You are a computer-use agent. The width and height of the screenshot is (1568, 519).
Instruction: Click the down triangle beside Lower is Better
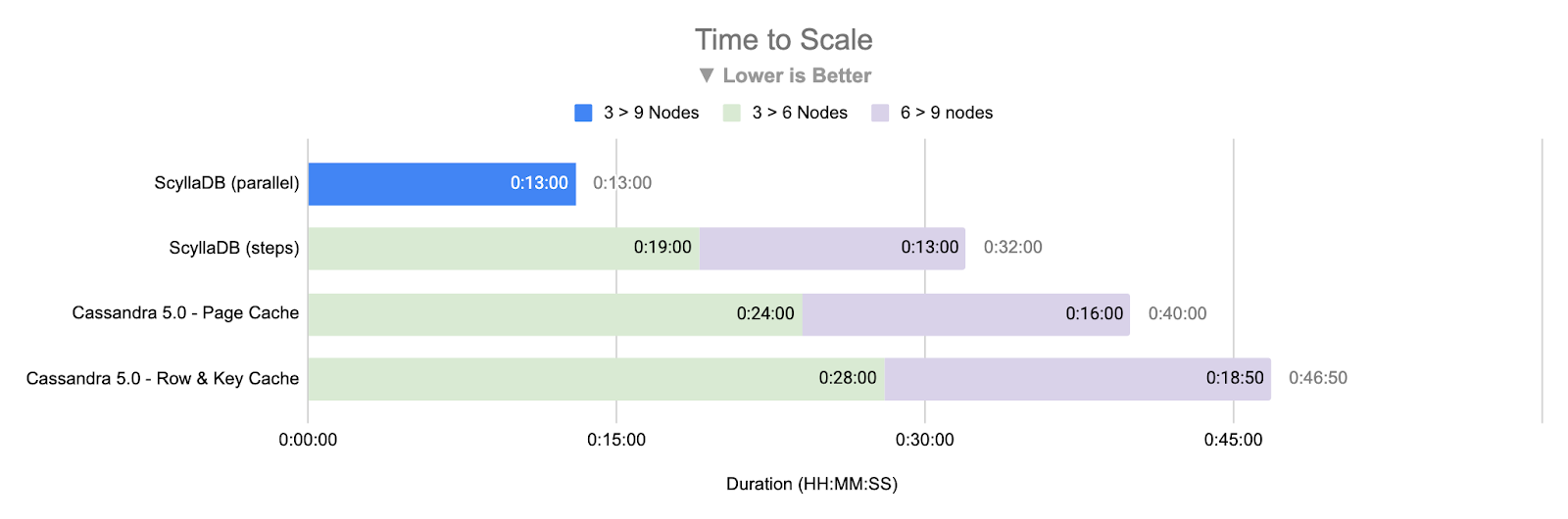[707, 75]
